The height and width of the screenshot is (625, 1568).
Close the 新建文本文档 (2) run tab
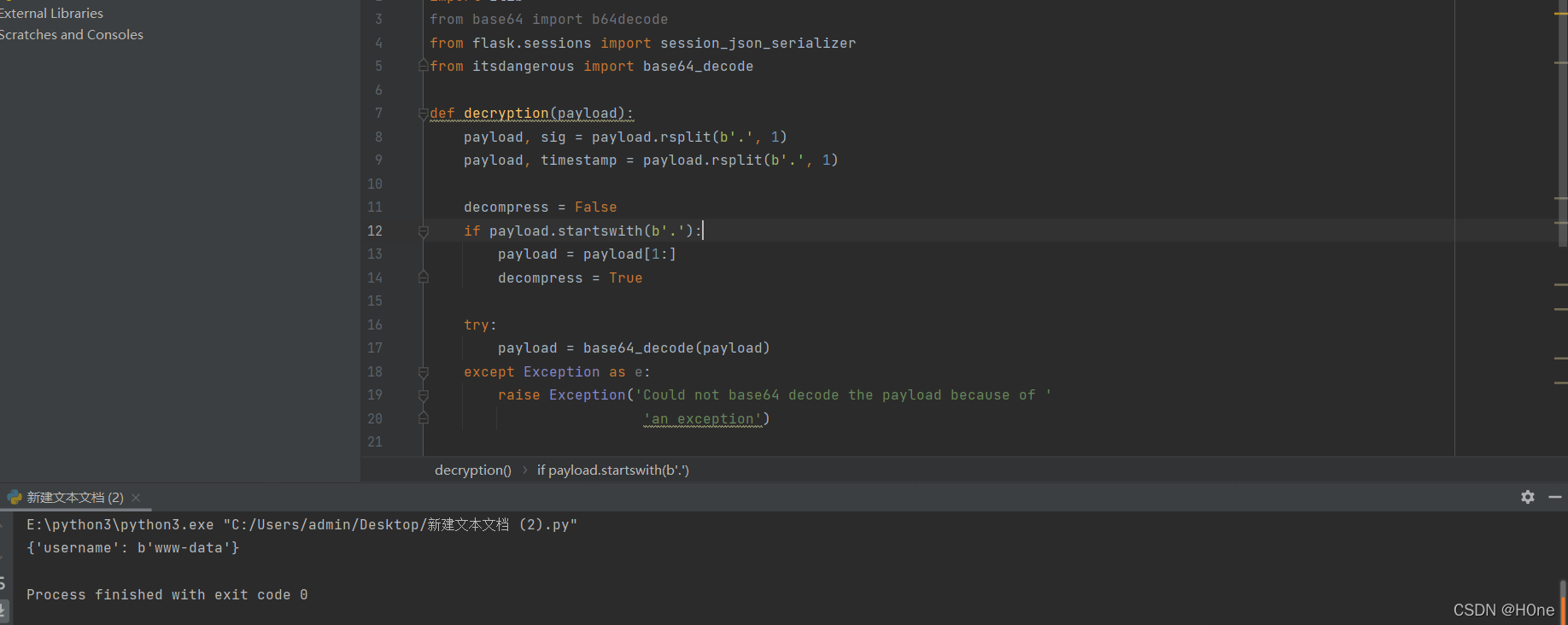point(136,498)
